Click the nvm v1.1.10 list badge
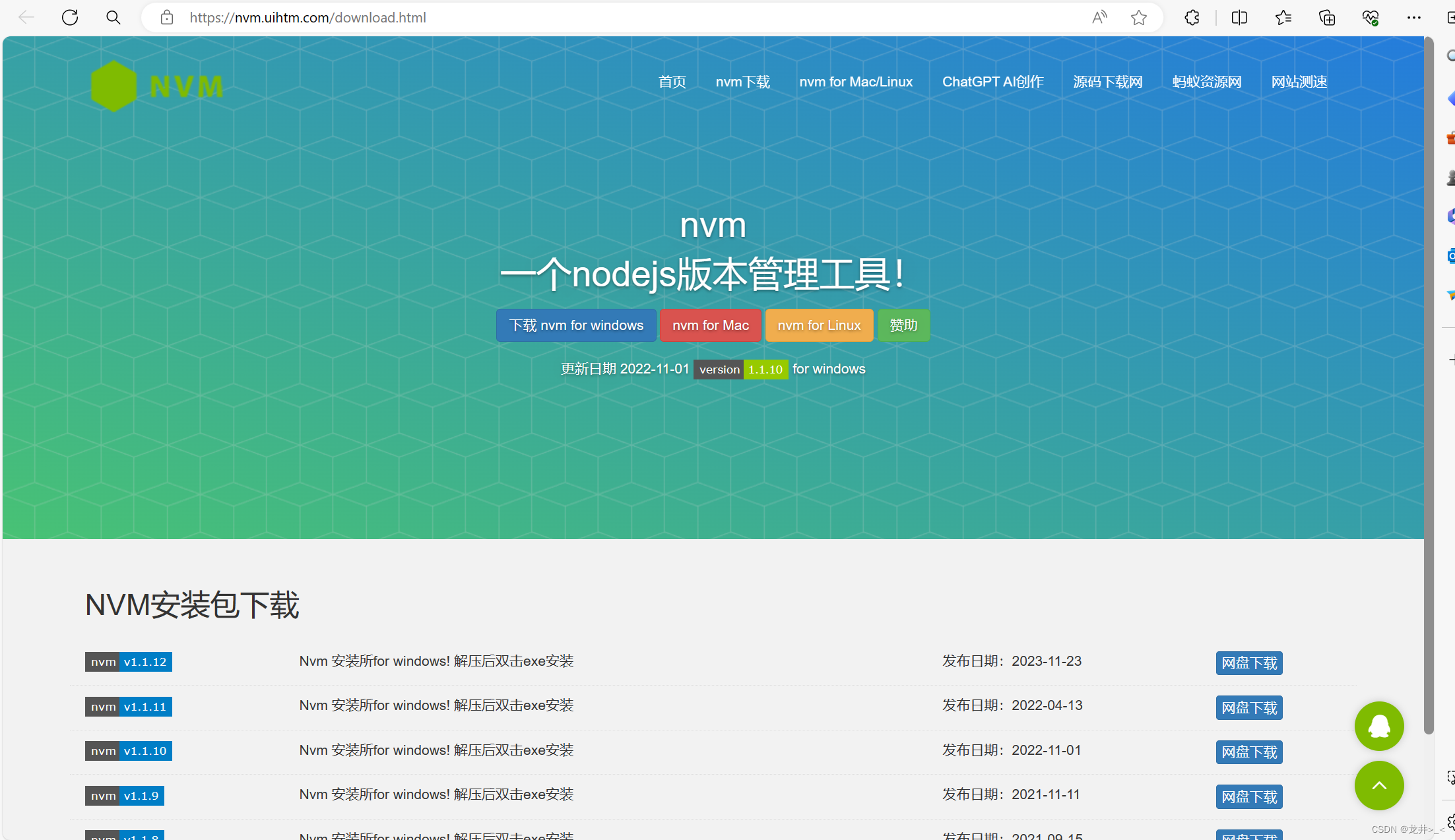This screenshot has height=840, width=1455. click(x=129, y=751)
